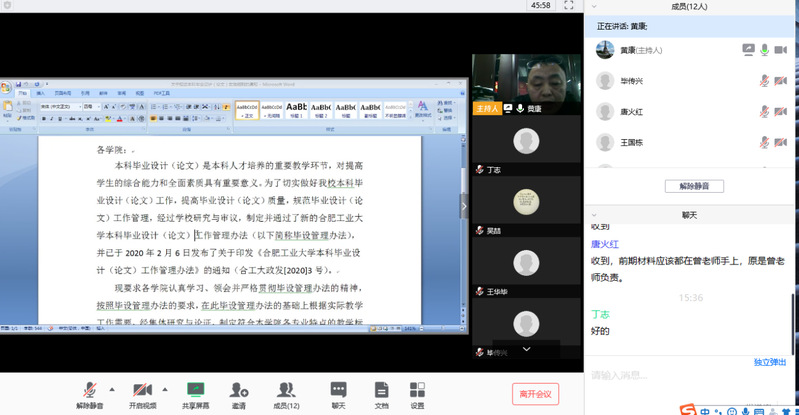
Task: Turn on video with 开启视频
Action: 143,390
